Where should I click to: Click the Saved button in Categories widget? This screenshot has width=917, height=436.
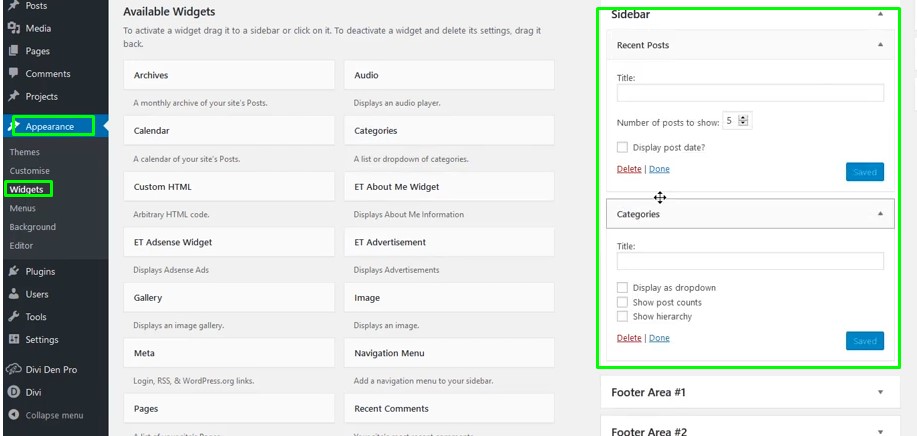864,341
